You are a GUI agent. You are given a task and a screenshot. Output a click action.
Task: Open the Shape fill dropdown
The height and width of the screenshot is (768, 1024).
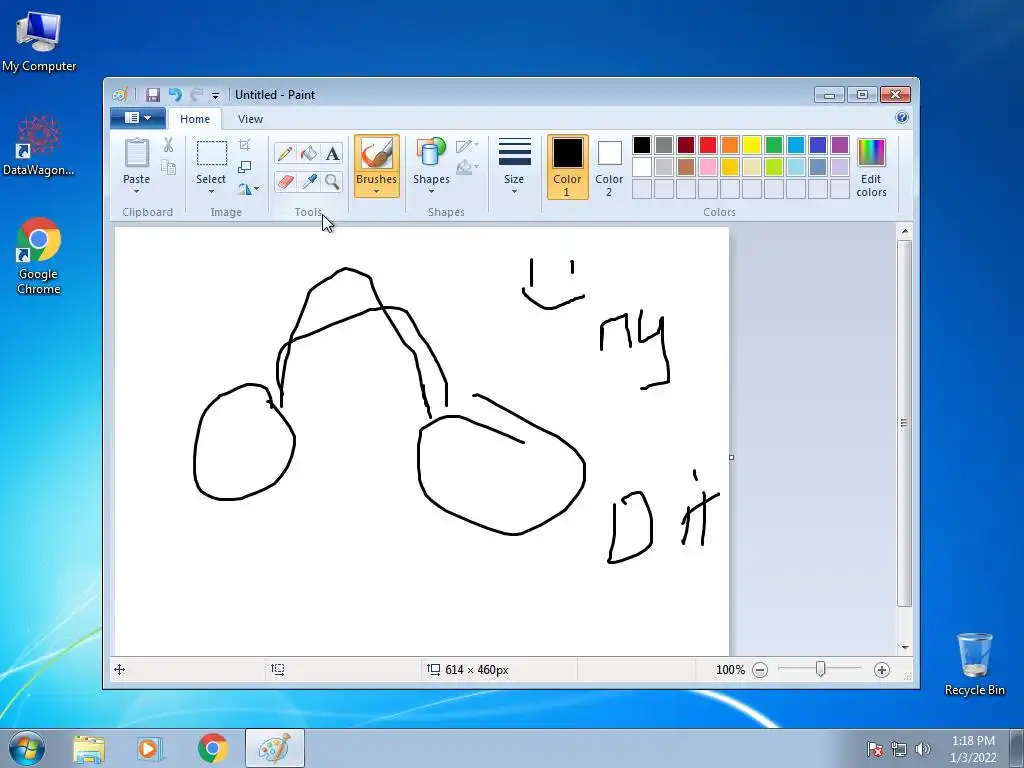pyautogui.click(x=467, y=168)
